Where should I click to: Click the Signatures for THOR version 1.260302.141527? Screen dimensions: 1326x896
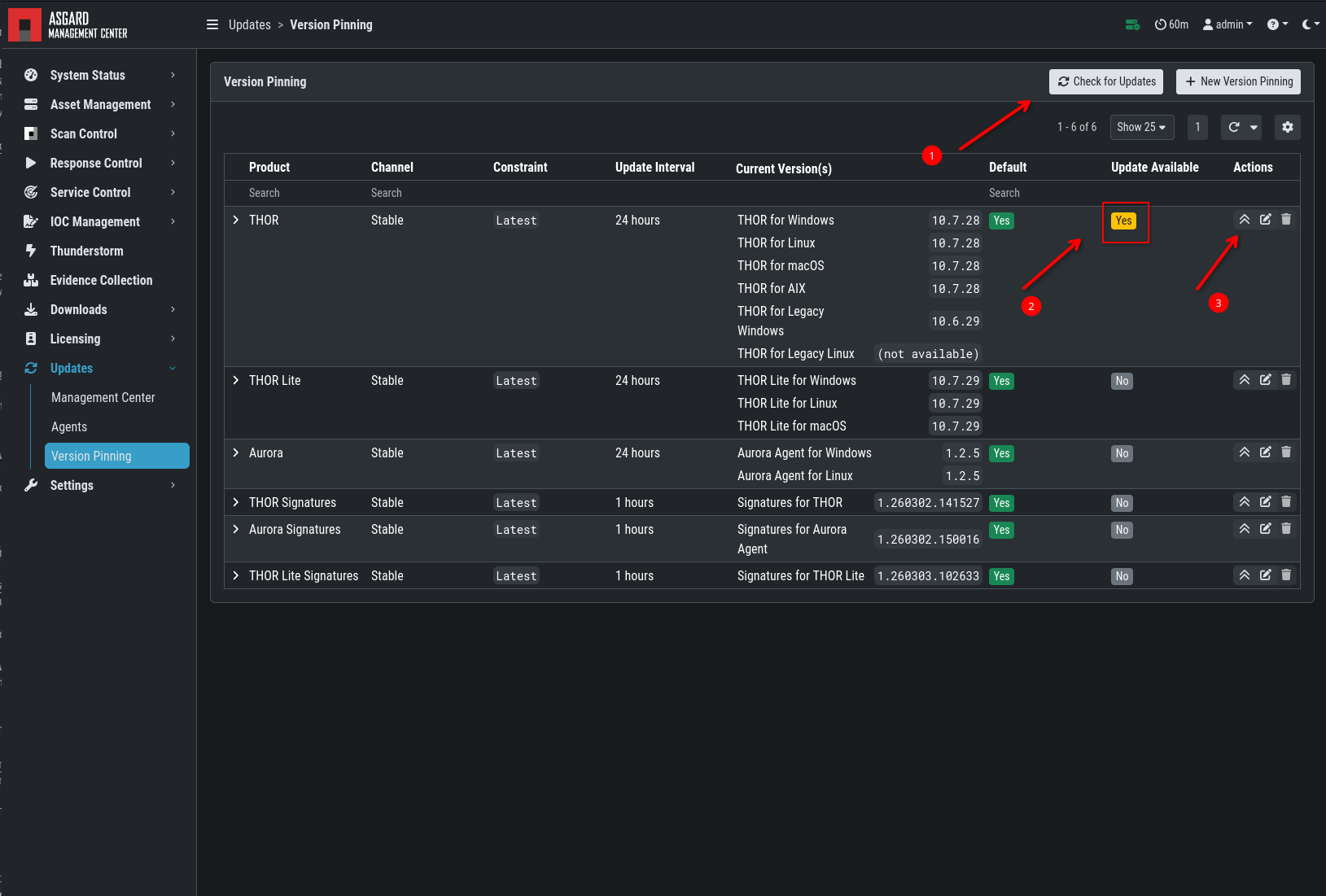[928, 503]
